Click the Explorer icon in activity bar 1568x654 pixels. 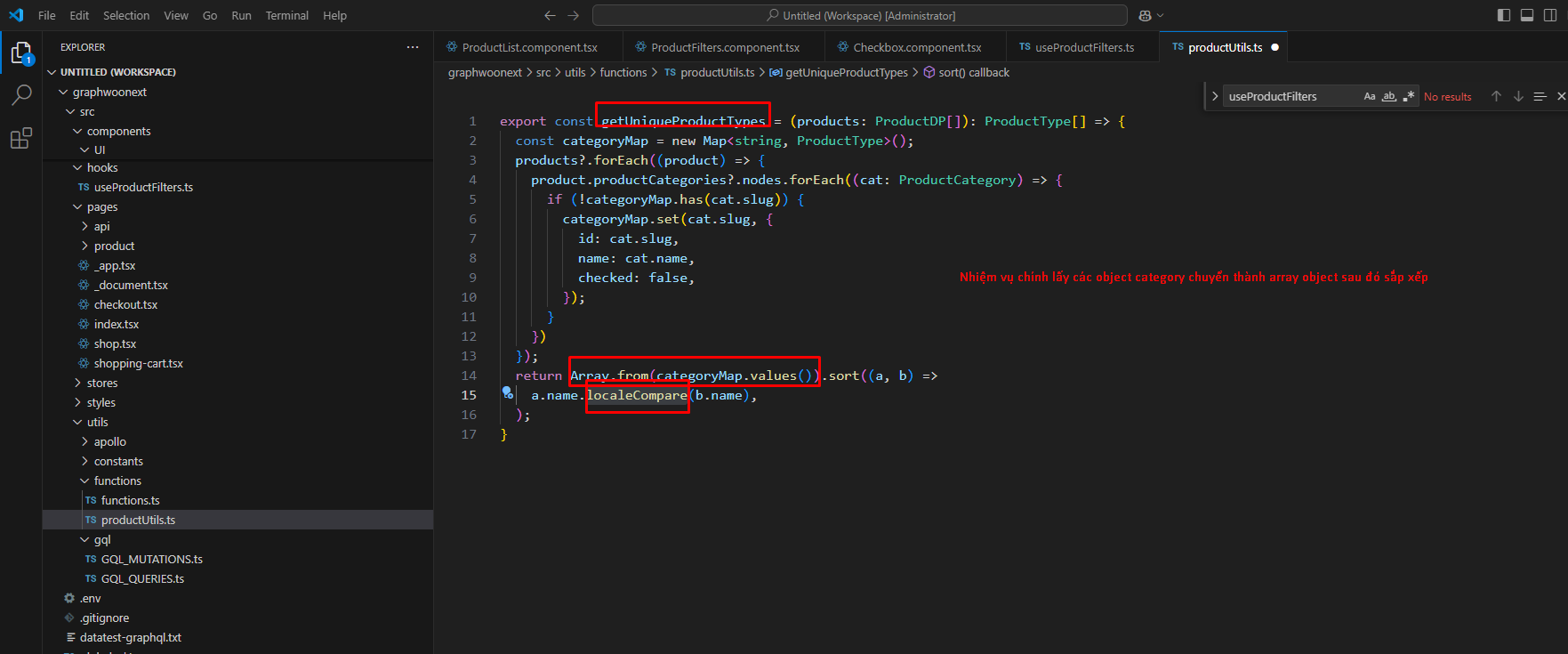point(21,53)
